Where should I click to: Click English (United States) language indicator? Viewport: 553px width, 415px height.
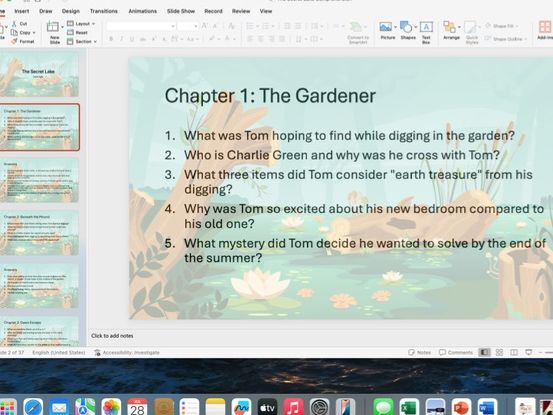pos(59,352)
